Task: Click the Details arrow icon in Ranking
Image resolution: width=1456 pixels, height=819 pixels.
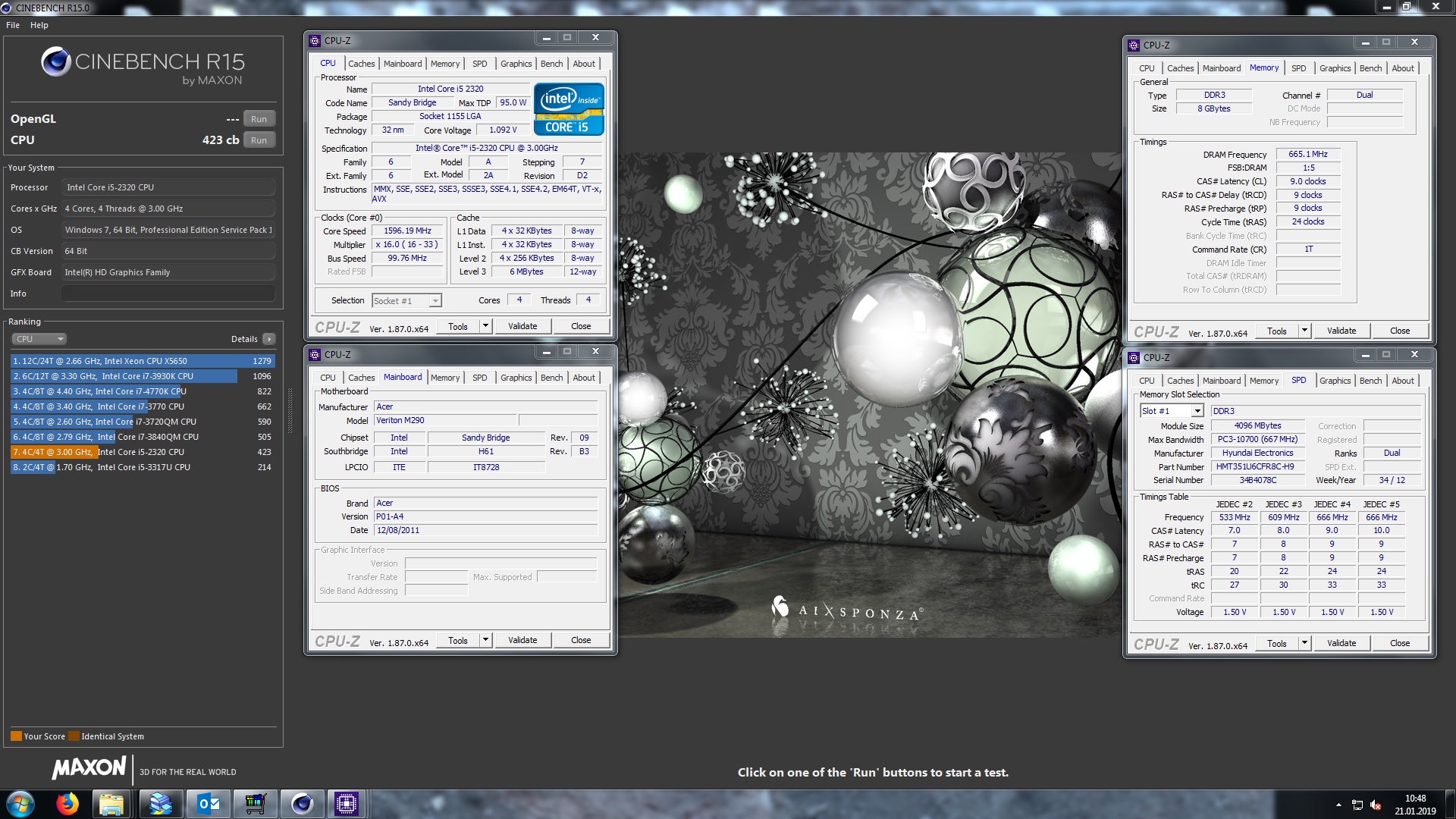Action: click(x=269, y=339)
